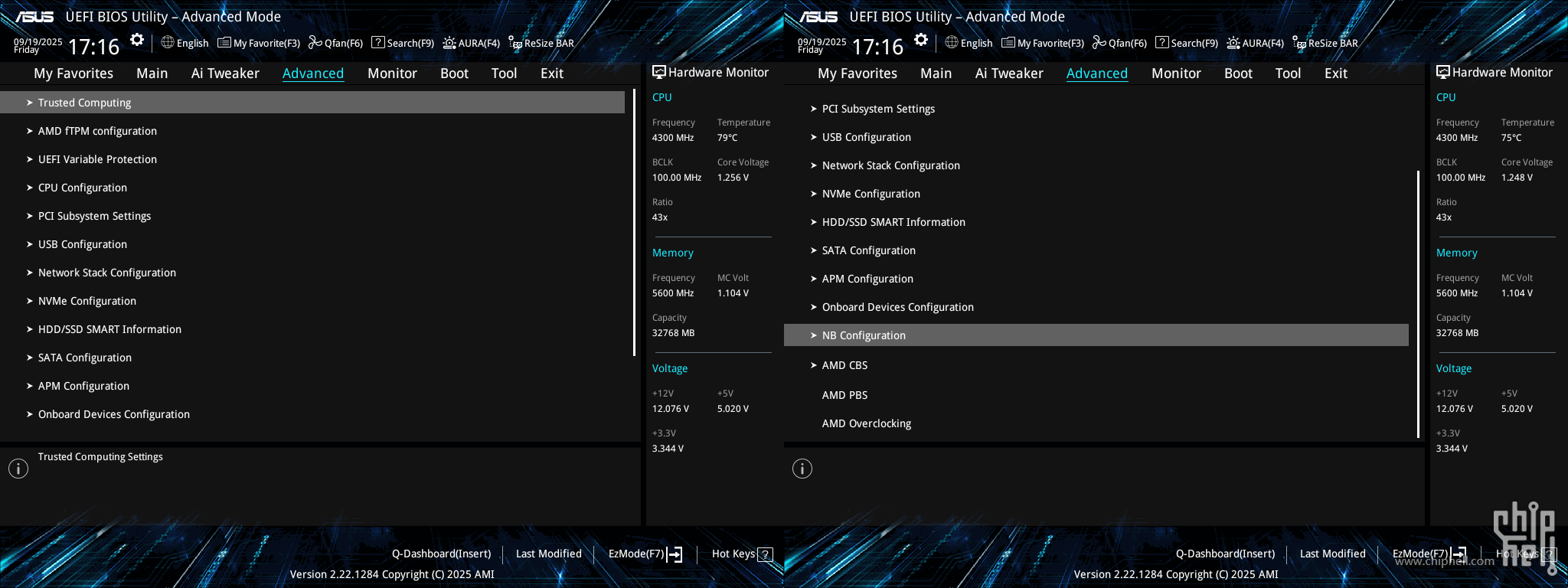Toggle ReSize BAR in left BIOS screen

pyautogui.click(x=541, y=43)
